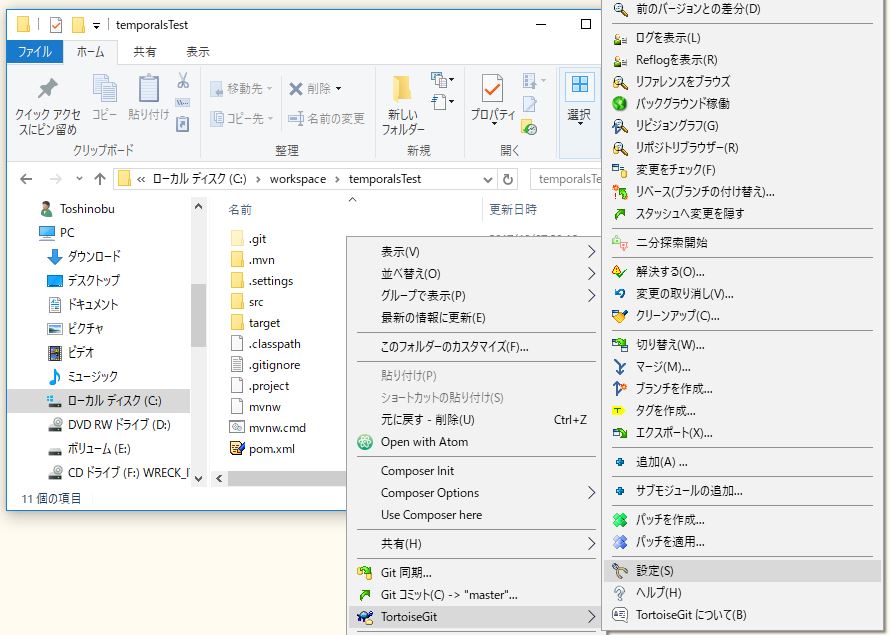Select the .git folder
This screenshot has height=635, width=890.
(x=249, y=239)
